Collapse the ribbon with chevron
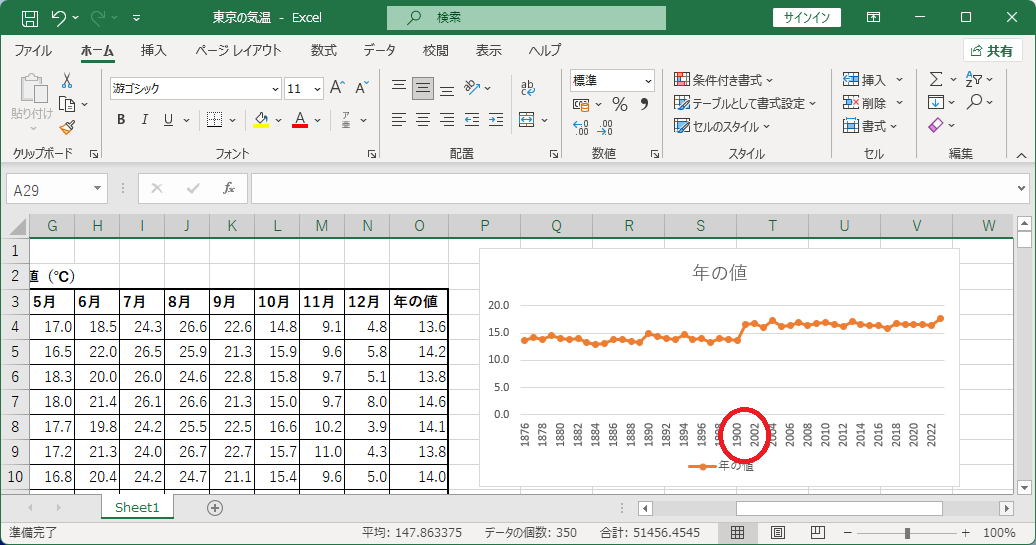This screenshot has height=545, width=1036. click(x=1021, y=155)
